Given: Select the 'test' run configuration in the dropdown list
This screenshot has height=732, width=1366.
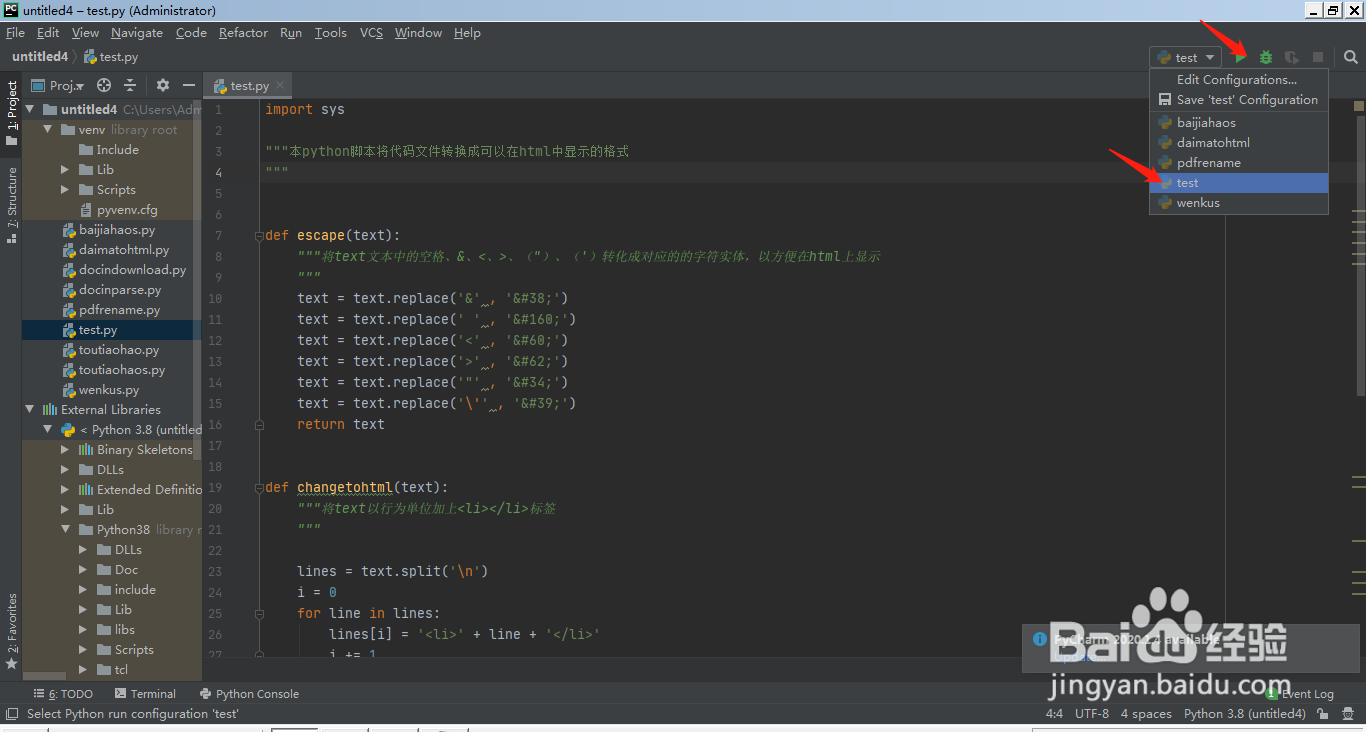Looking at the screenshot, I should pyautogui.click(x=1239, y=183).
